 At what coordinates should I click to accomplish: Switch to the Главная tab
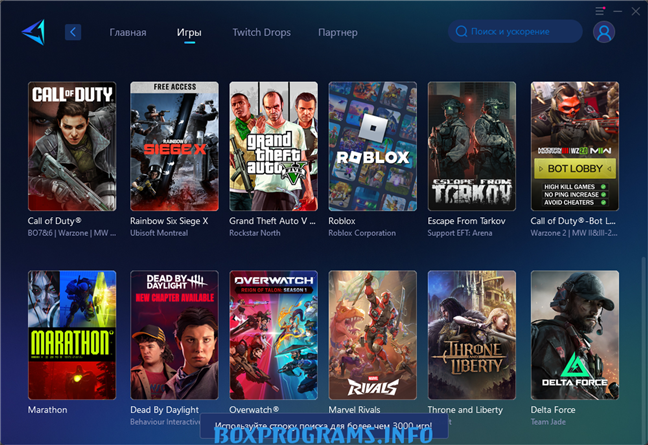(128, 32)
